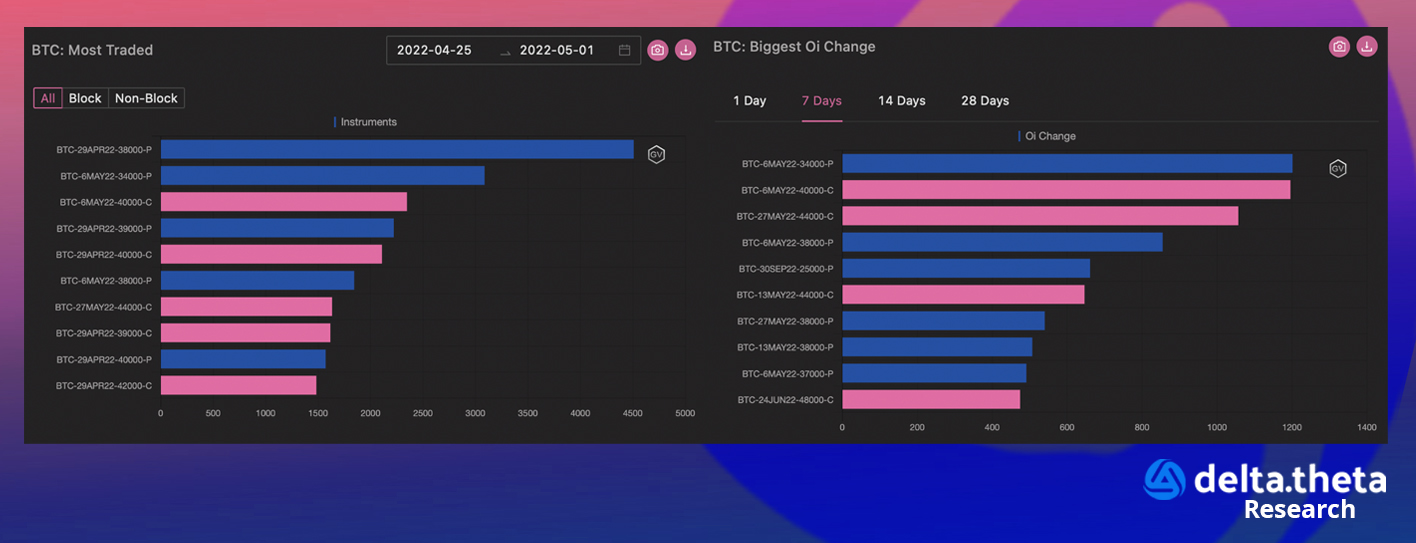
Task: Edit end date 2022-05-01
Action: (x=557, y=50)
